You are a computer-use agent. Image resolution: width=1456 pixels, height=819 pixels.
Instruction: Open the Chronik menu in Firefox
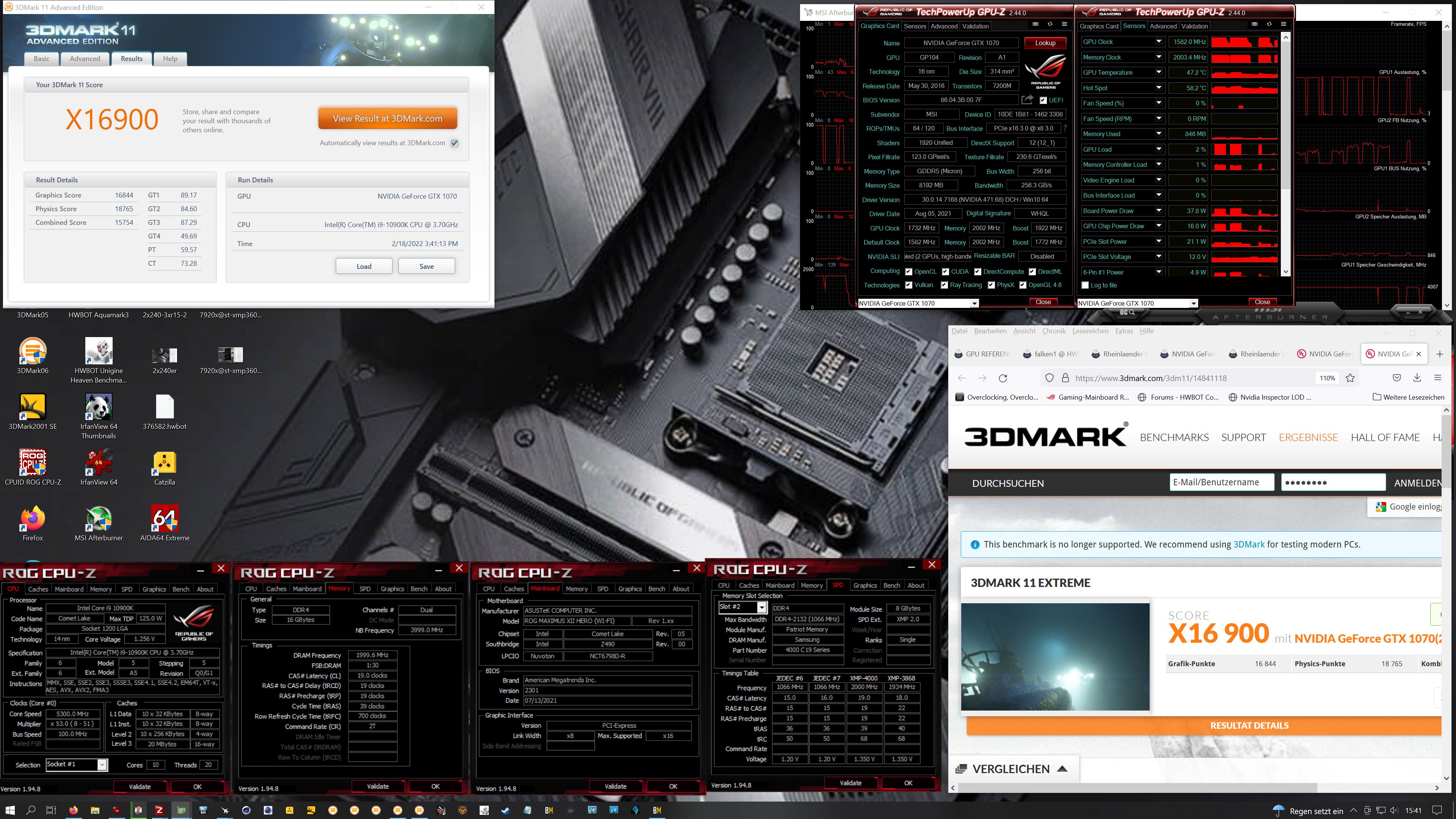(x=1054, y=331)
